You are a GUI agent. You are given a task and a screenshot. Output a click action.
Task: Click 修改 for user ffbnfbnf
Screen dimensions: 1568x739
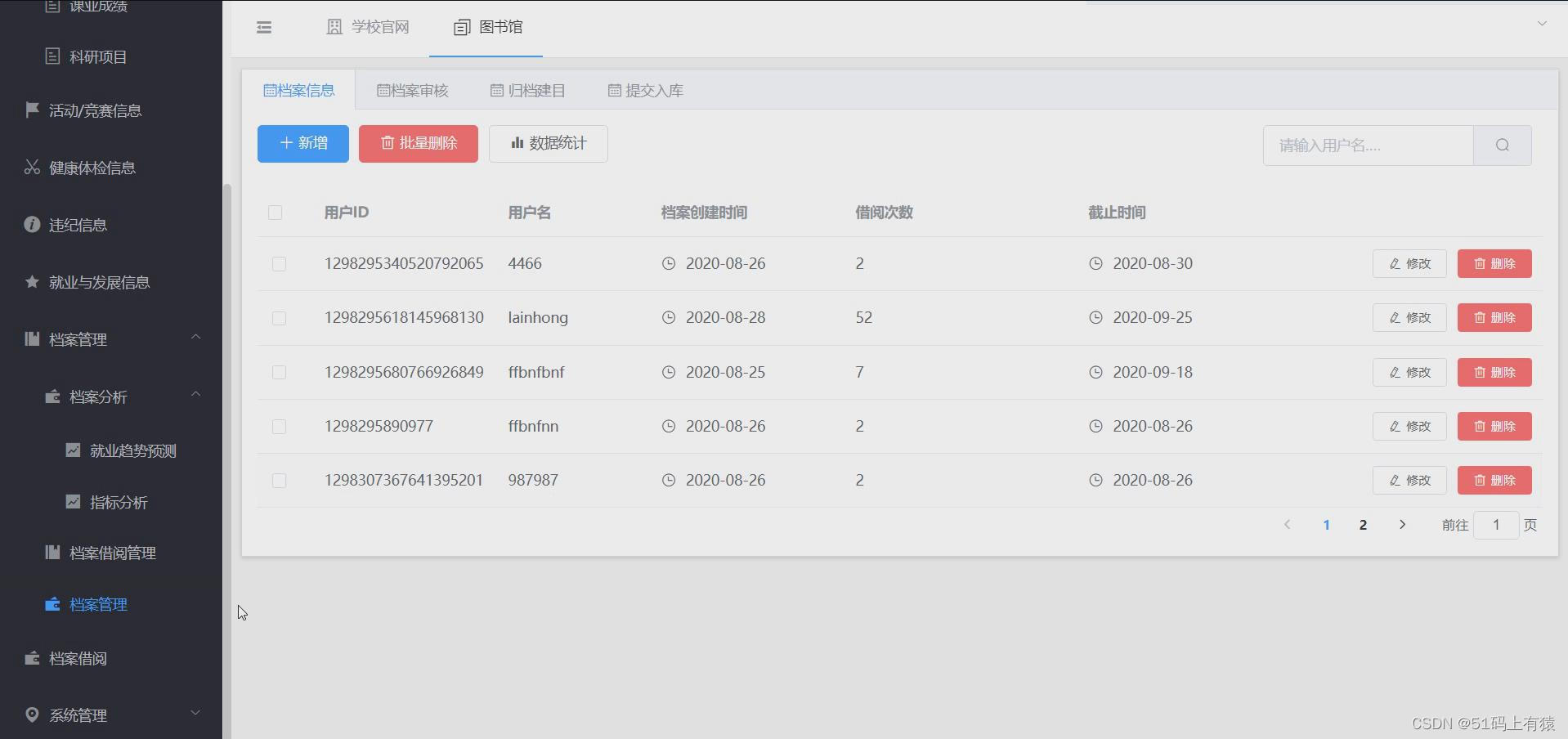click(1409, 373)
